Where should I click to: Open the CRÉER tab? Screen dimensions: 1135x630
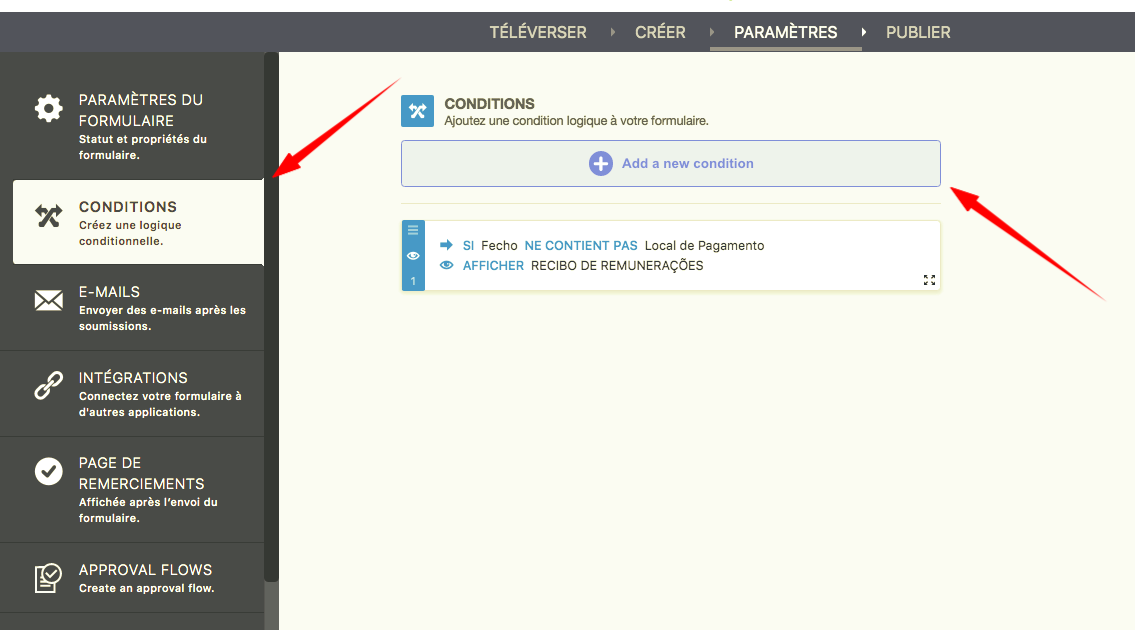click(x=660, y=33)
